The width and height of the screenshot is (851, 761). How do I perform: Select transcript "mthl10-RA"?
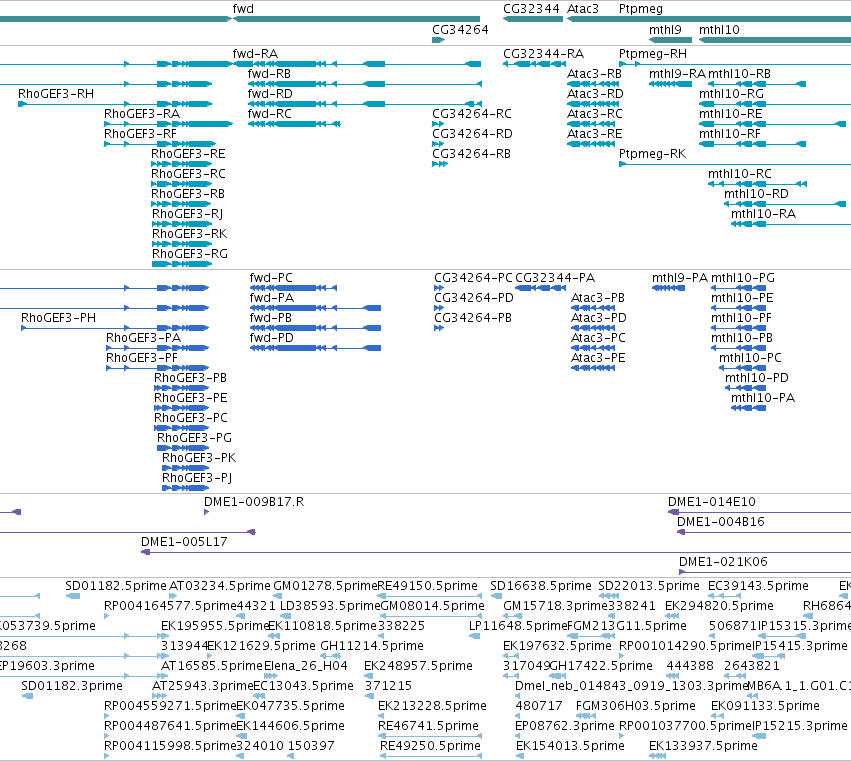point(763,214)
